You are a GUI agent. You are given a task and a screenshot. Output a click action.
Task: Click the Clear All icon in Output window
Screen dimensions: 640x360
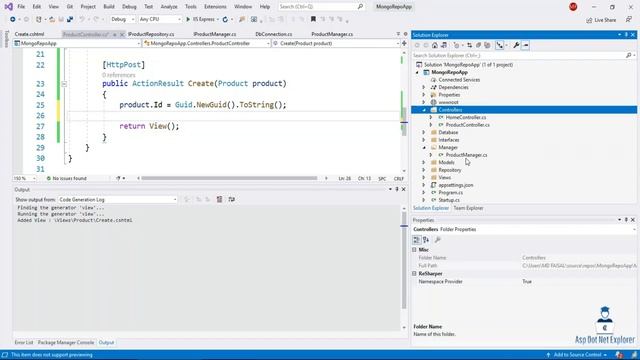pyautogui.click(x=220, y=199)
